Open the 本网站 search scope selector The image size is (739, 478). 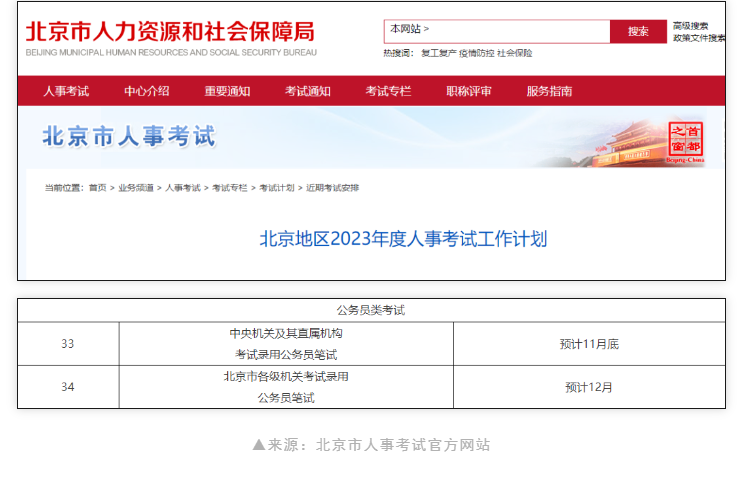tap(409, 29)
